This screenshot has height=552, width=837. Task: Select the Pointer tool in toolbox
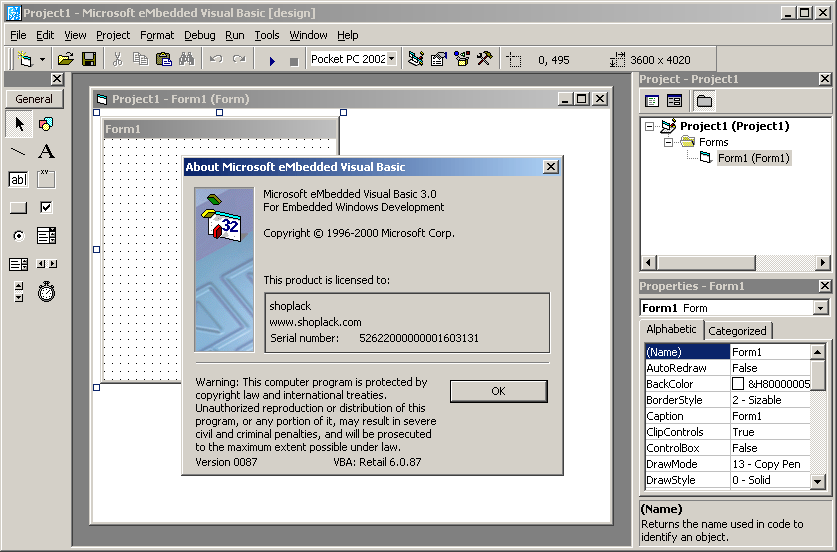tap(19, 124)
